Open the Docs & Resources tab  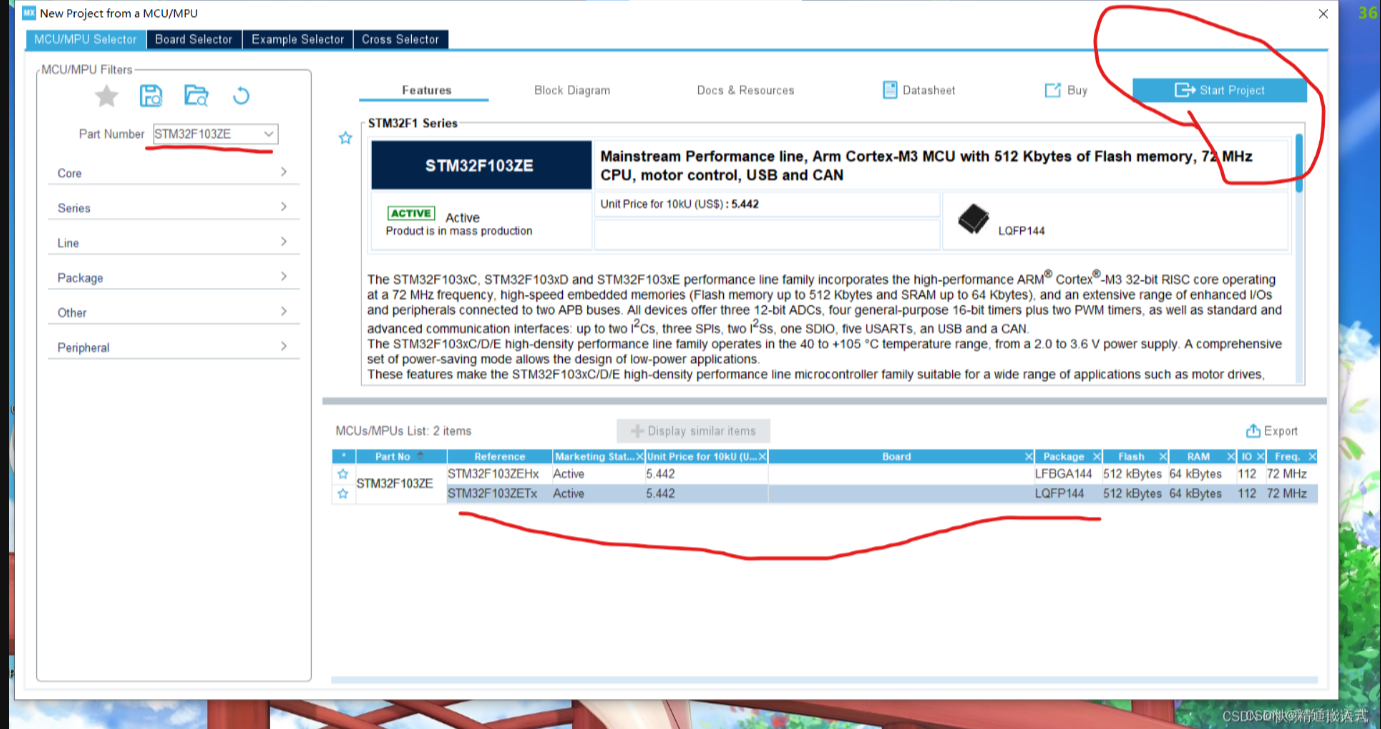(745, 90)
